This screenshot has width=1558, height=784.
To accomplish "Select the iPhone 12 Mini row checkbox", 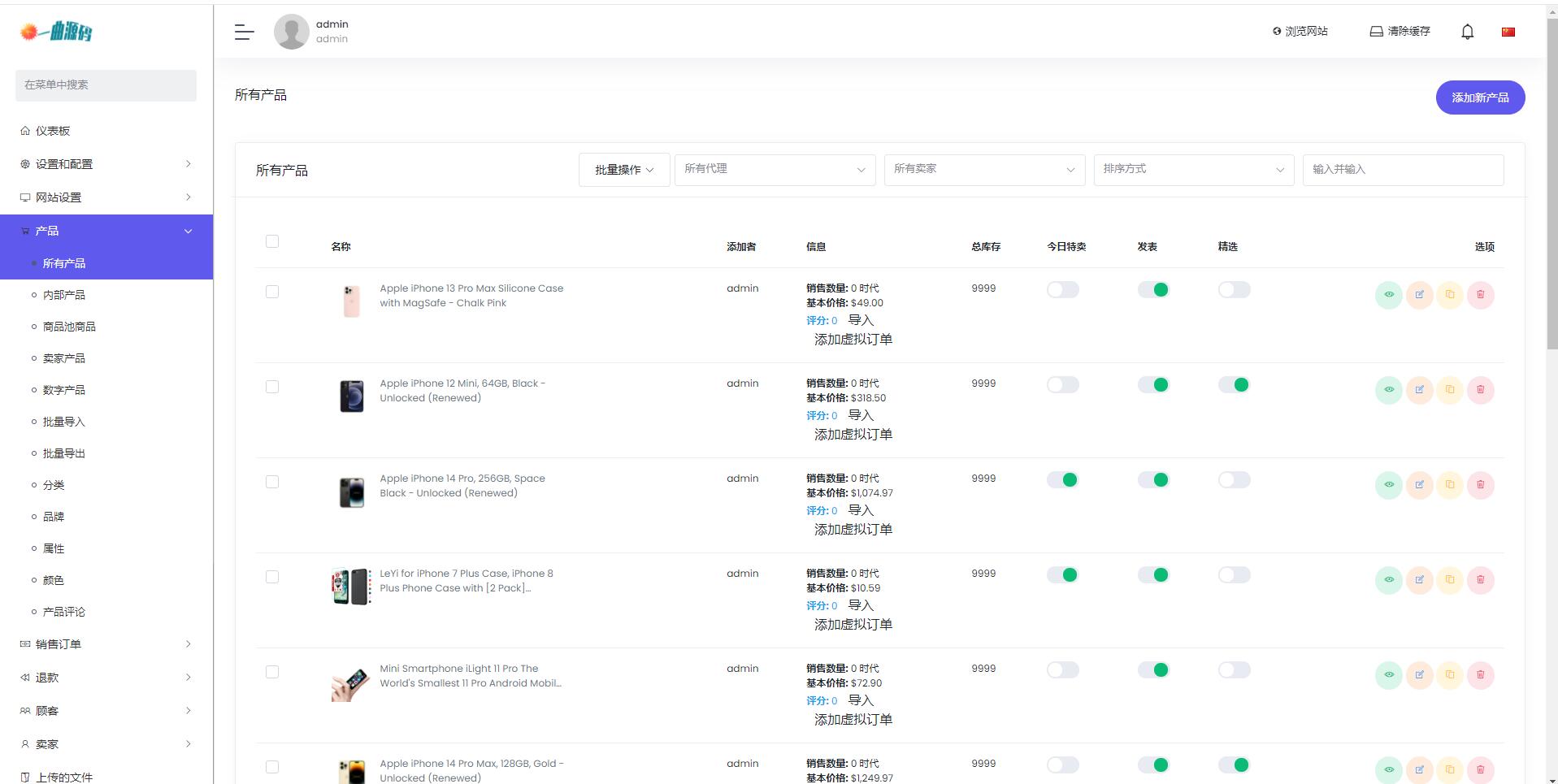I will pyautogui.click(x=272, y=387).
